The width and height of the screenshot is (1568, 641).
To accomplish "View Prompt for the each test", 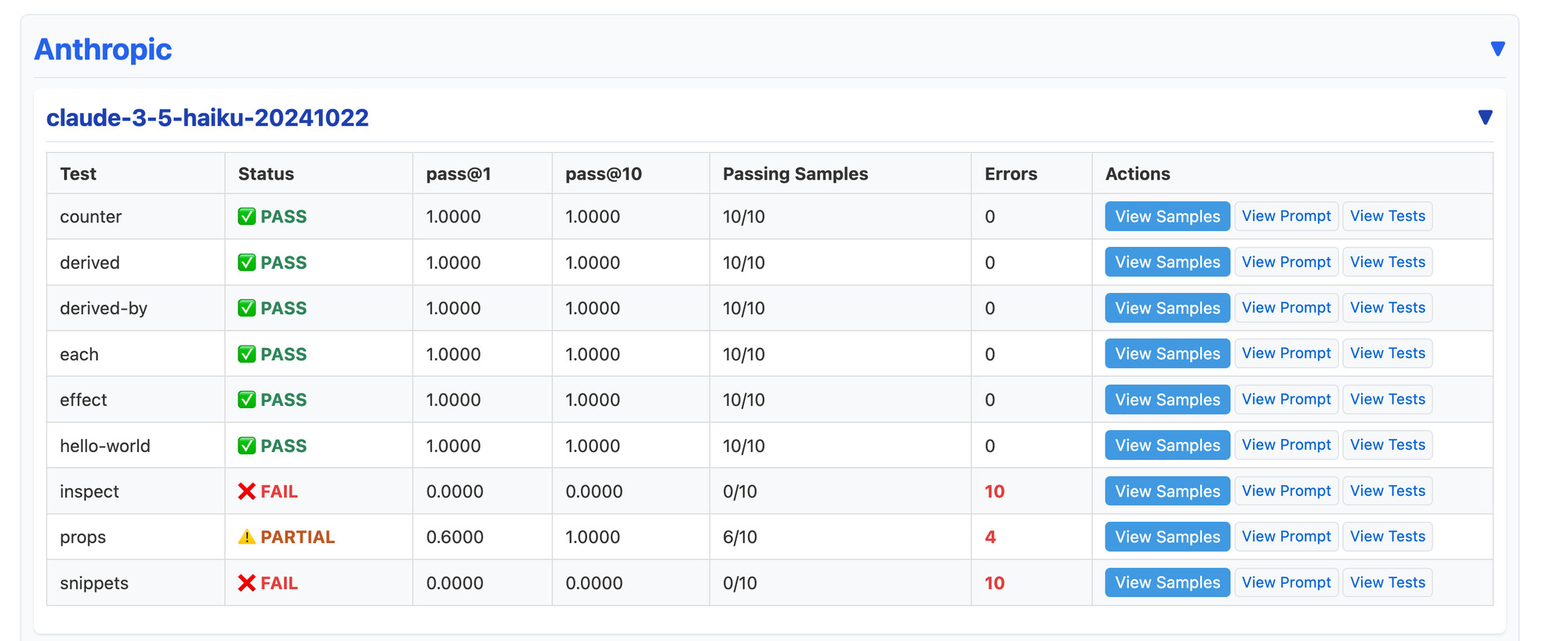I will click(x=1287, y=353).
